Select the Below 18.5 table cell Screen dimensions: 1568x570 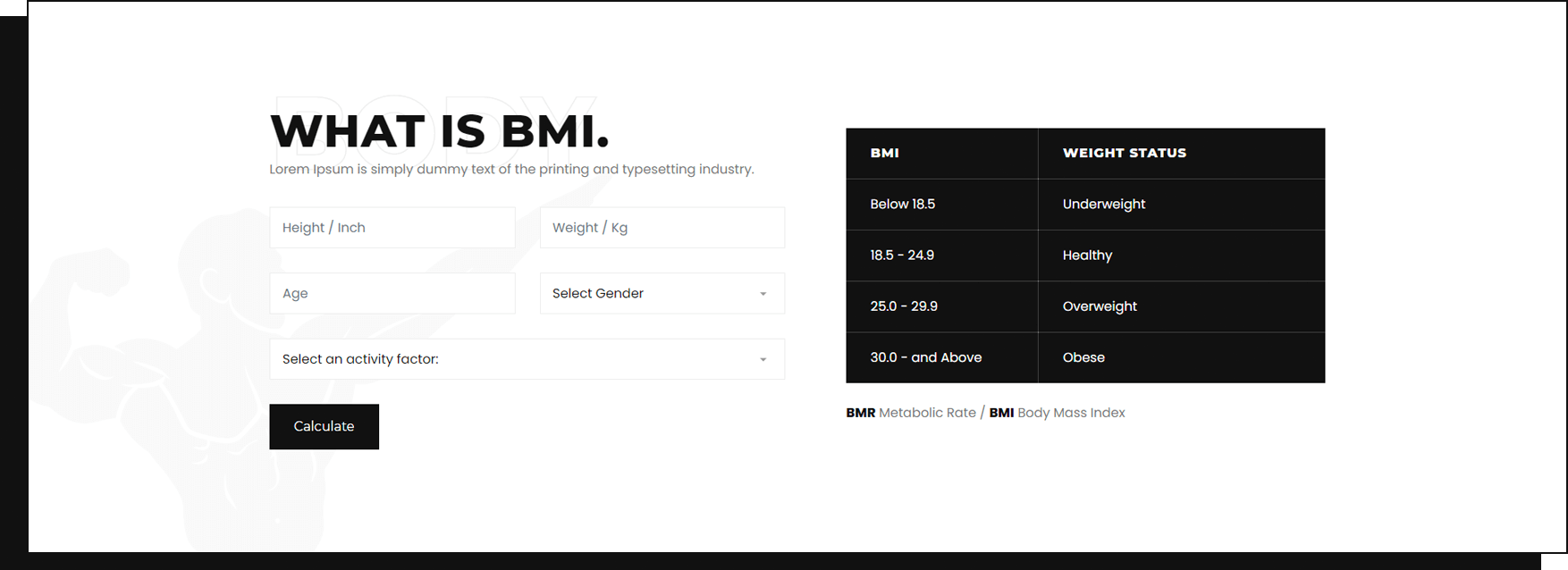(942, 205)
